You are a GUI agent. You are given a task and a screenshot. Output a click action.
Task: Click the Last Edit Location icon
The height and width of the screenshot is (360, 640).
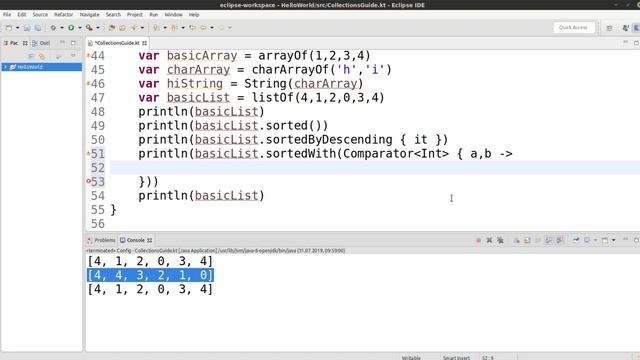pyautogui.click(x=192, y=28)
